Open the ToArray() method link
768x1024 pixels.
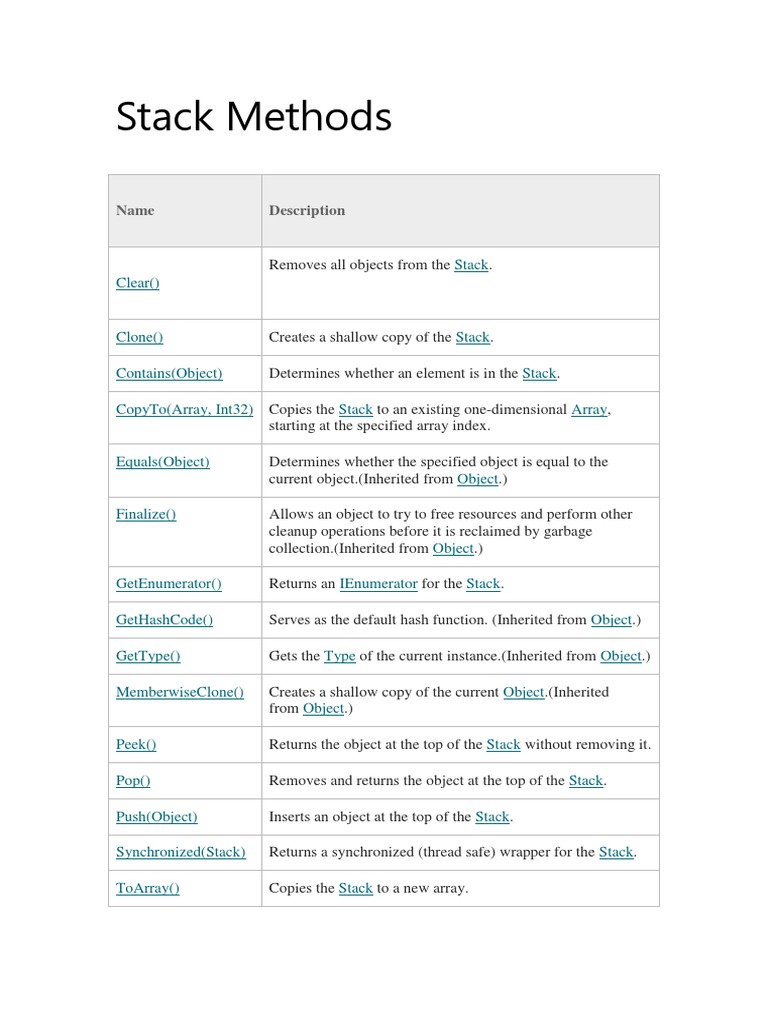pos(148,888)
